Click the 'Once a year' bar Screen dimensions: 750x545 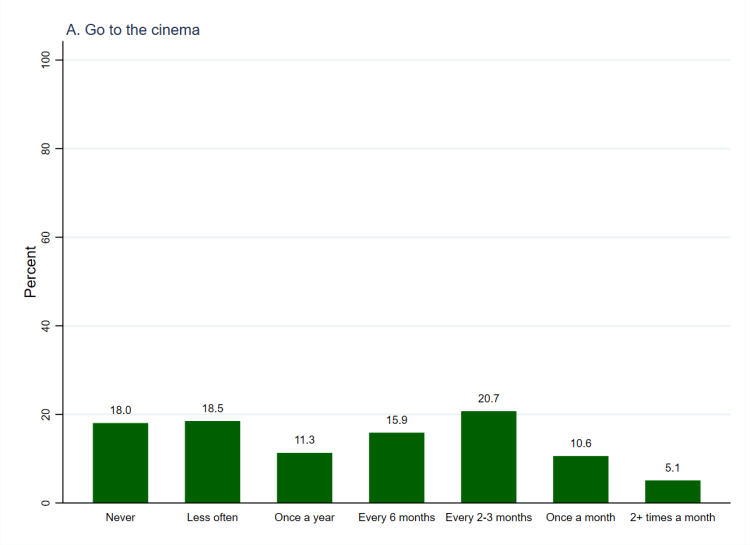(x=304, y=478)
